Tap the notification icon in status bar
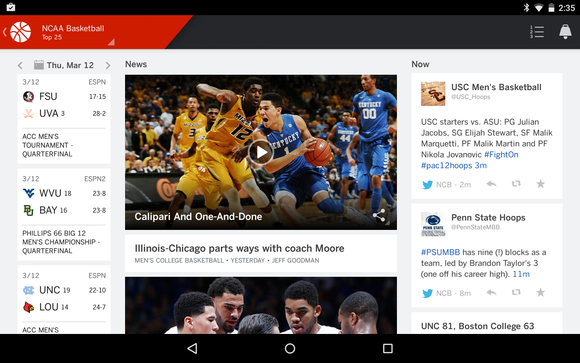Viewport: 580px width, 363px height. pos(11,7)
